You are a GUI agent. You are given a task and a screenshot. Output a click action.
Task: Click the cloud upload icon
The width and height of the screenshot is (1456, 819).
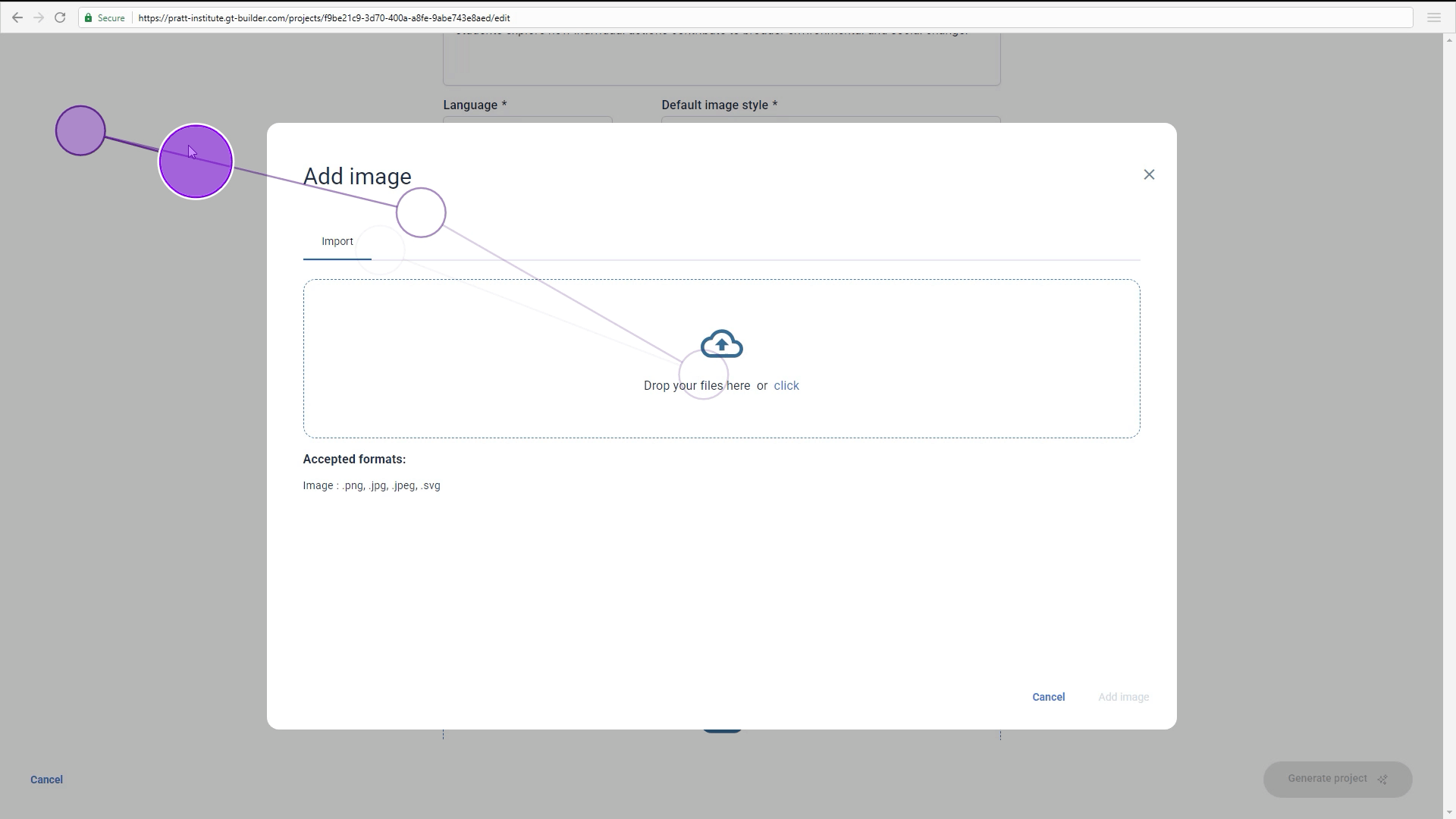(x=721, y=344)
